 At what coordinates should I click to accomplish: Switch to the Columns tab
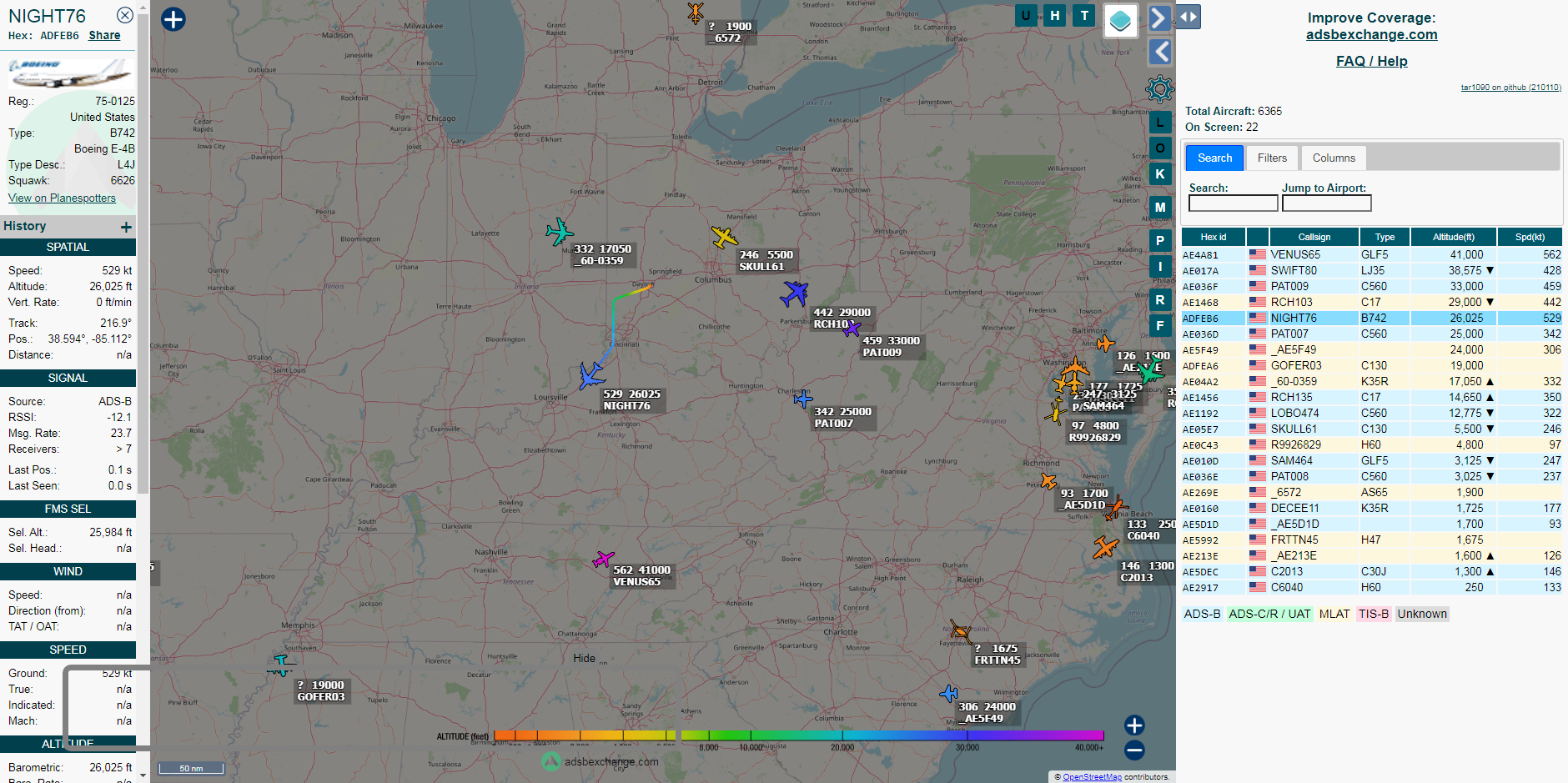click(1334, 158)
